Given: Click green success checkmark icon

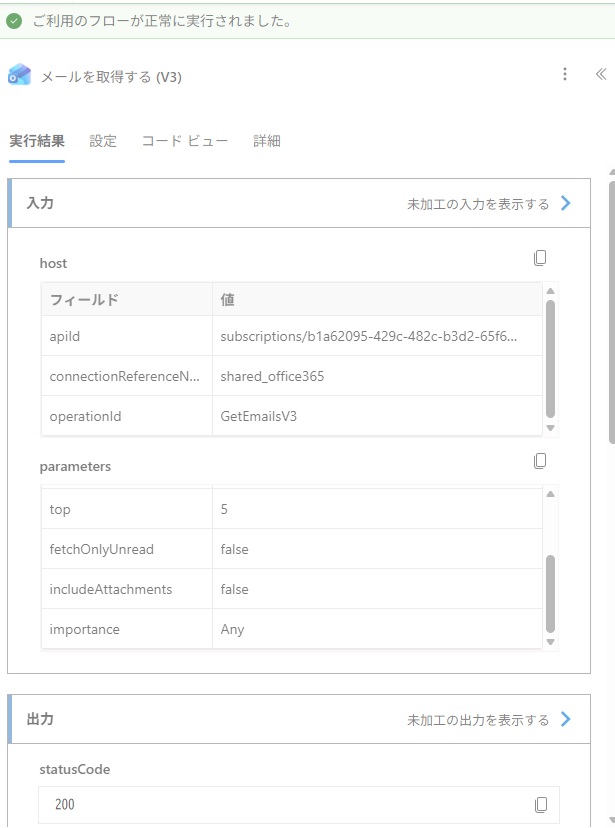Looking at the screenshot, I should click(x=14, y=21).
